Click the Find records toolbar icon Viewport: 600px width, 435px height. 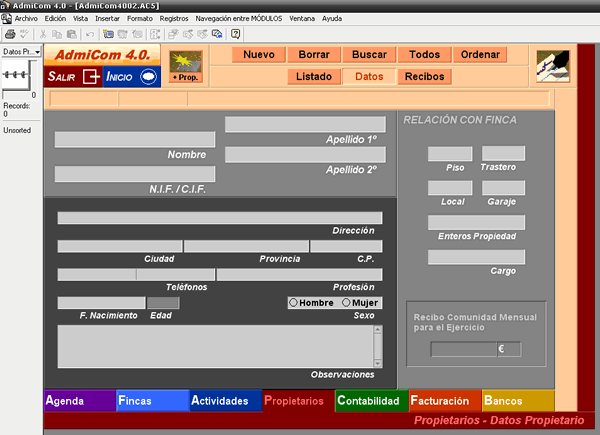[173, 34]
